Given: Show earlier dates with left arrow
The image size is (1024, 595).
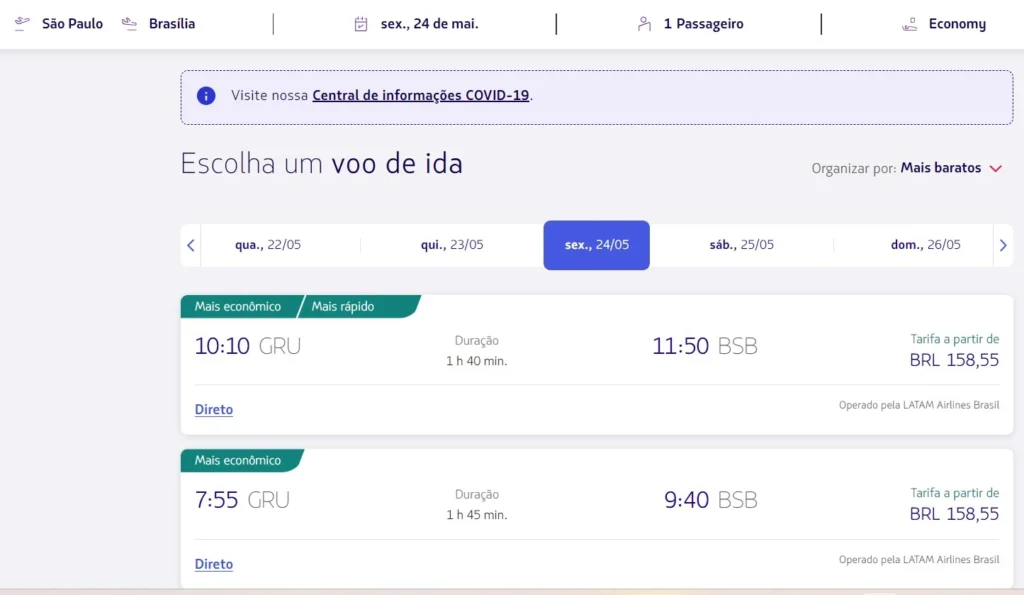Looking at the screenshot, I should [191, 245].
